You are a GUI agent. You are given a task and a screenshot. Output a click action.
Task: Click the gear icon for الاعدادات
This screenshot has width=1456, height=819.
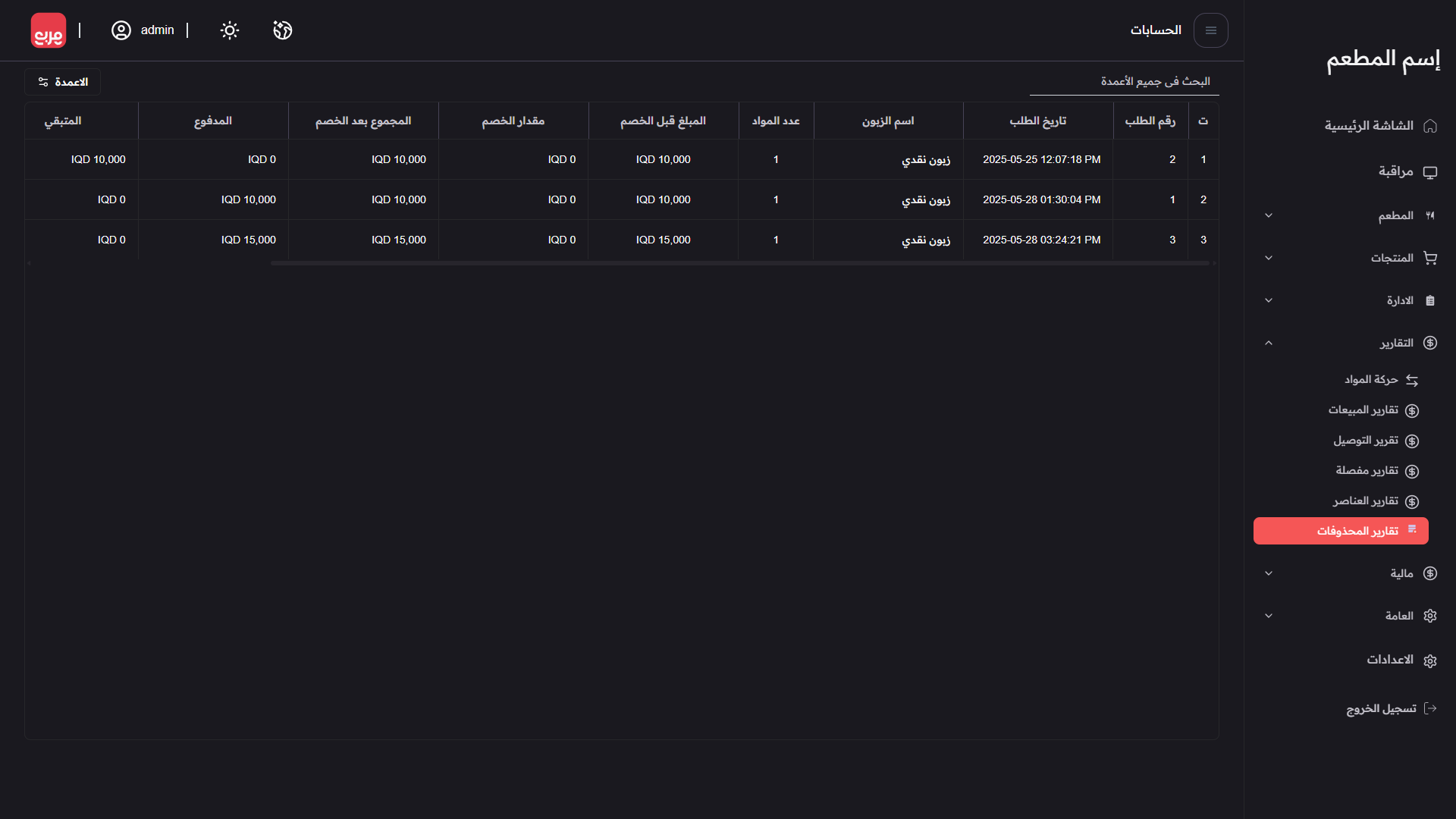tap(1430, 661)
